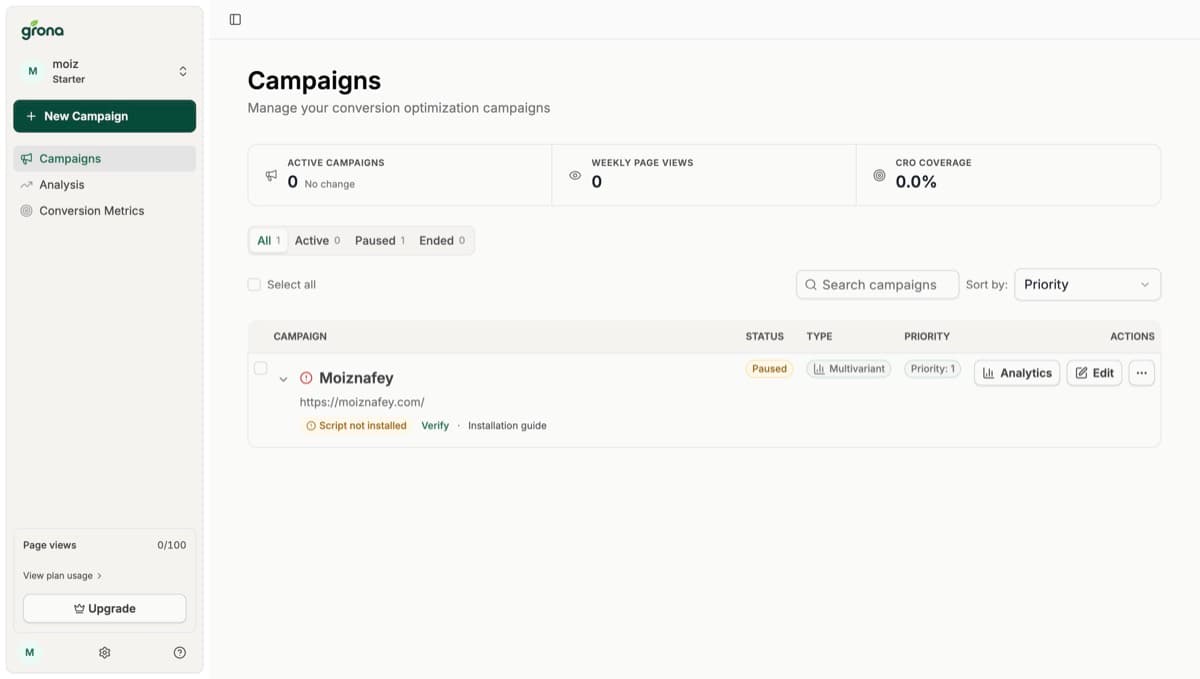Open the help question-mark icon
Screen dimensions: 1200x679
[180, 652]
